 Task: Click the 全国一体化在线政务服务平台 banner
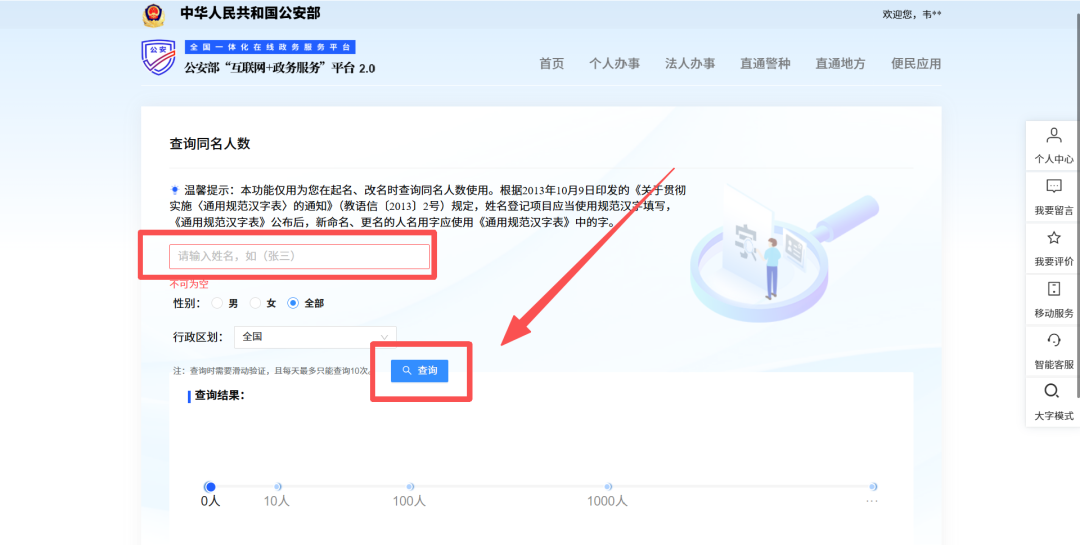tap(270, 48)
